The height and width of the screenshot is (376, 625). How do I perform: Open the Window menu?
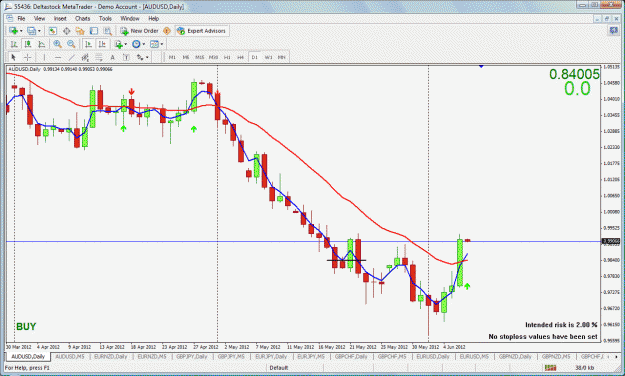130,18
